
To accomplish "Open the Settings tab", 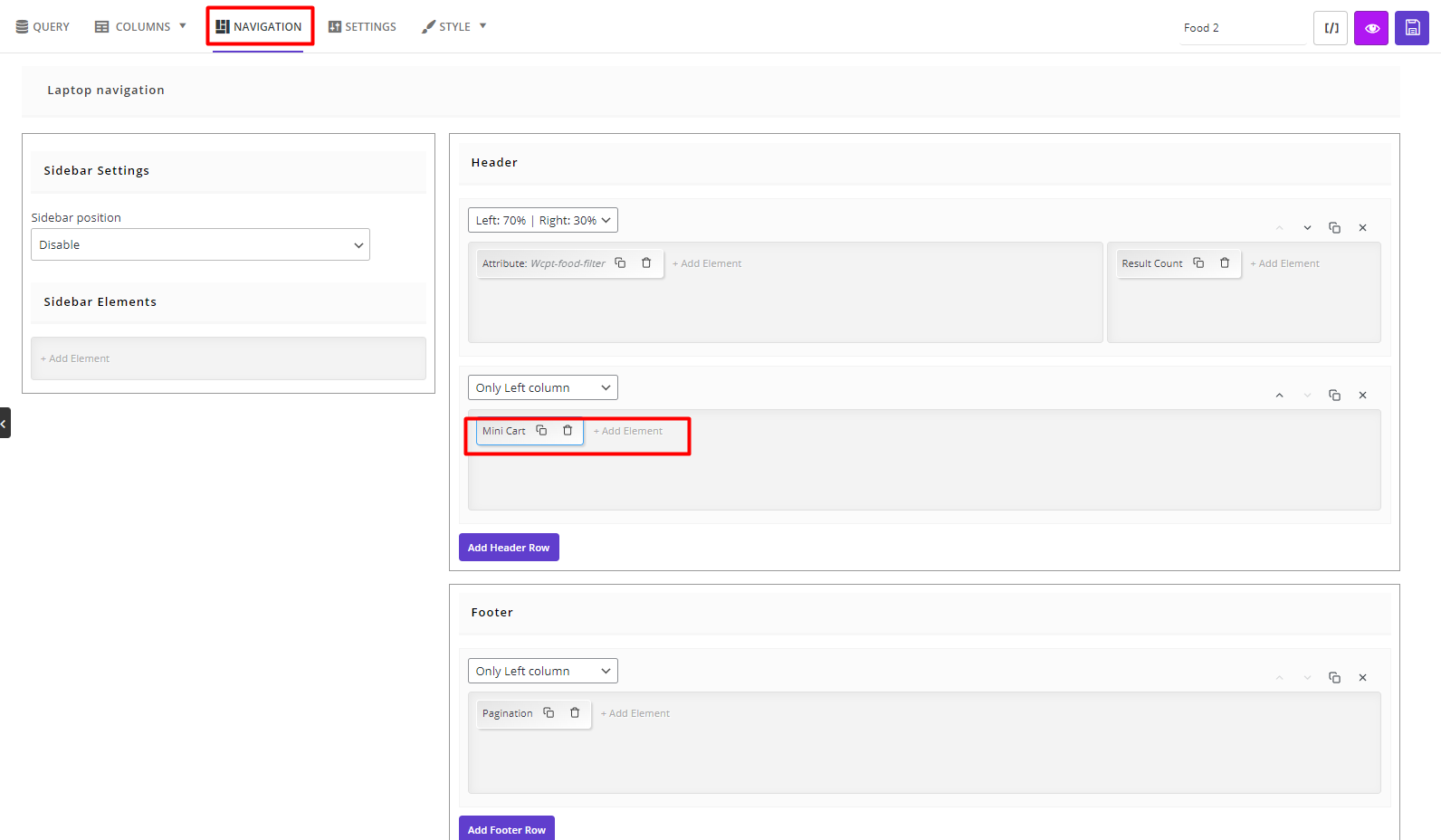I will [362, 27].
